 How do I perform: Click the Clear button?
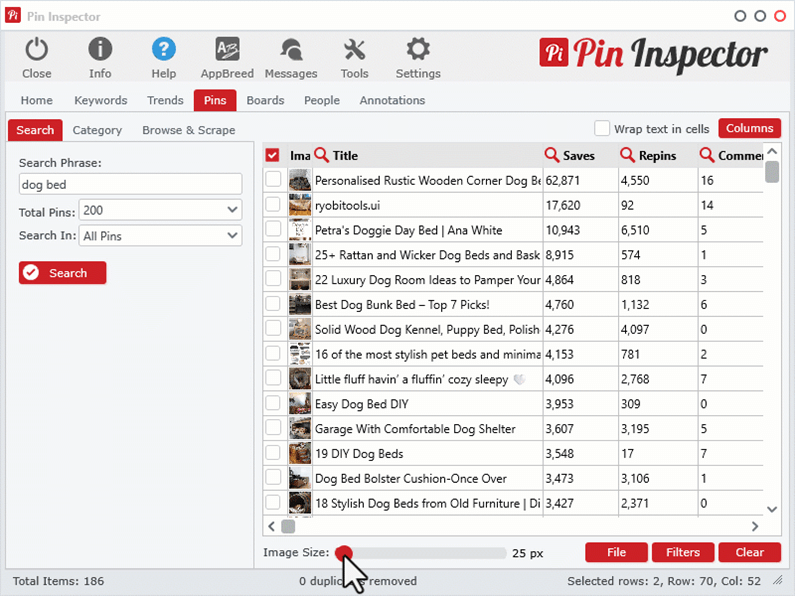tap(749, 552)
